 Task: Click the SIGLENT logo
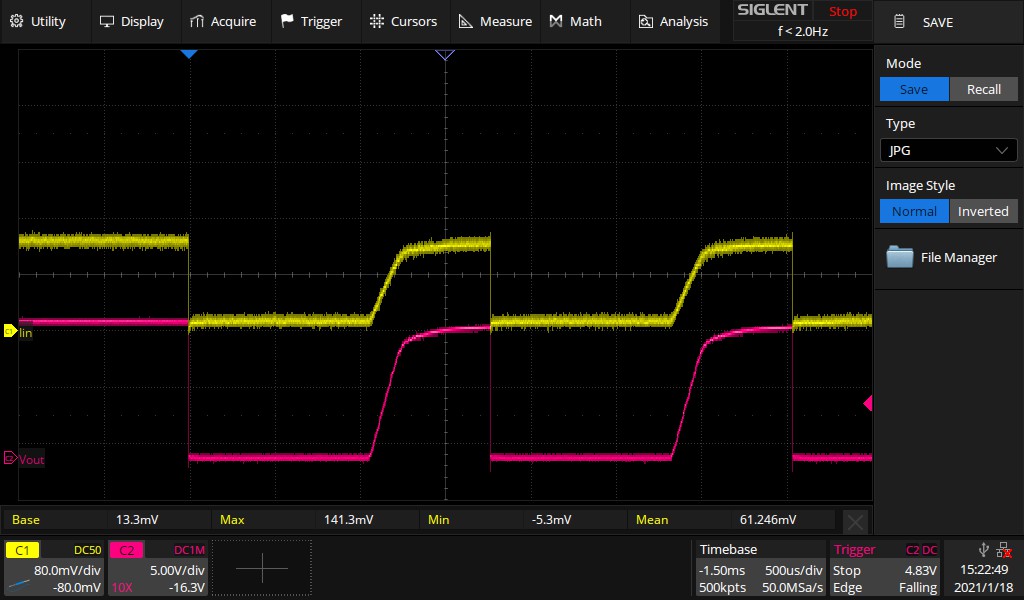[772, 10]
